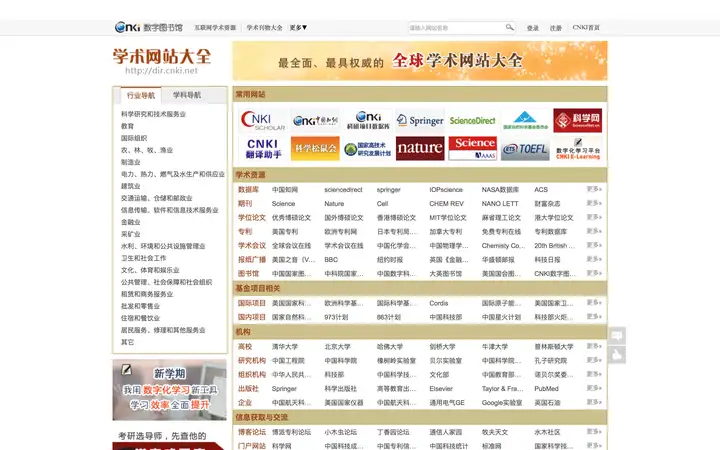This screenshot has height=450, width=720.
Task: Select 教育 in the industry list
Action: click(x=127, y=126)
